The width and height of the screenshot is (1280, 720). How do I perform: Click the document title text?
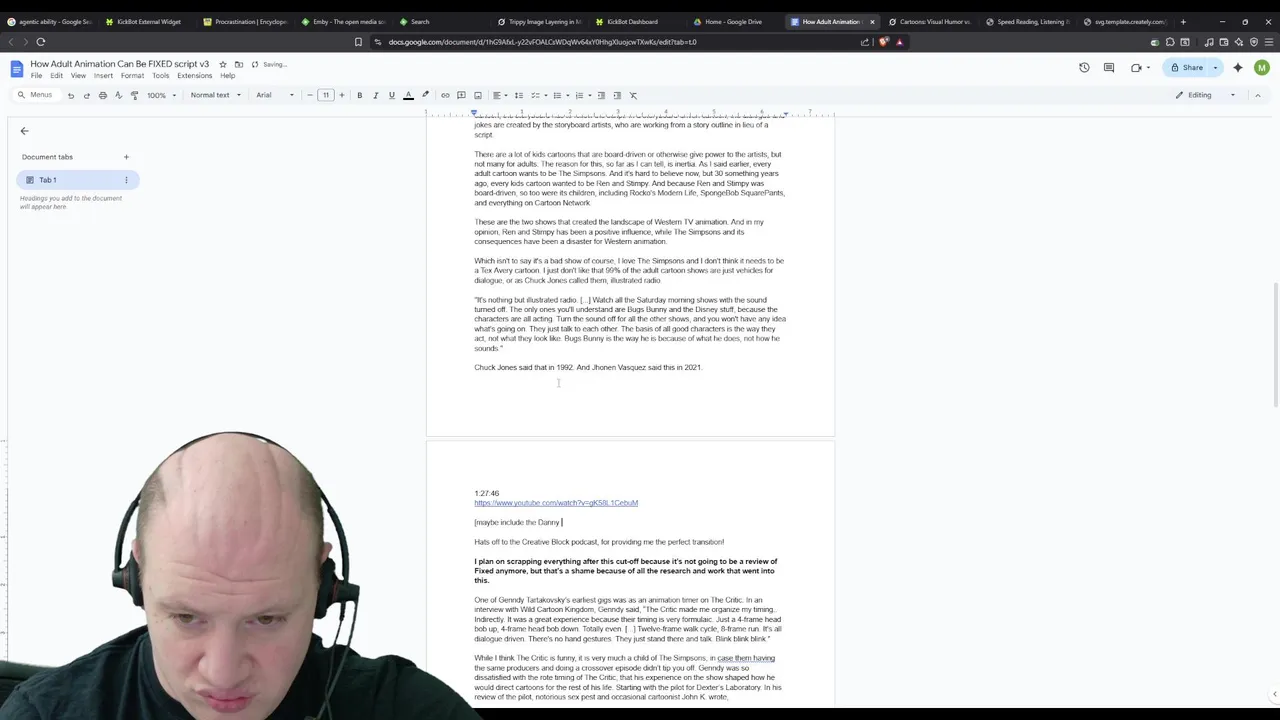(119, 64)
